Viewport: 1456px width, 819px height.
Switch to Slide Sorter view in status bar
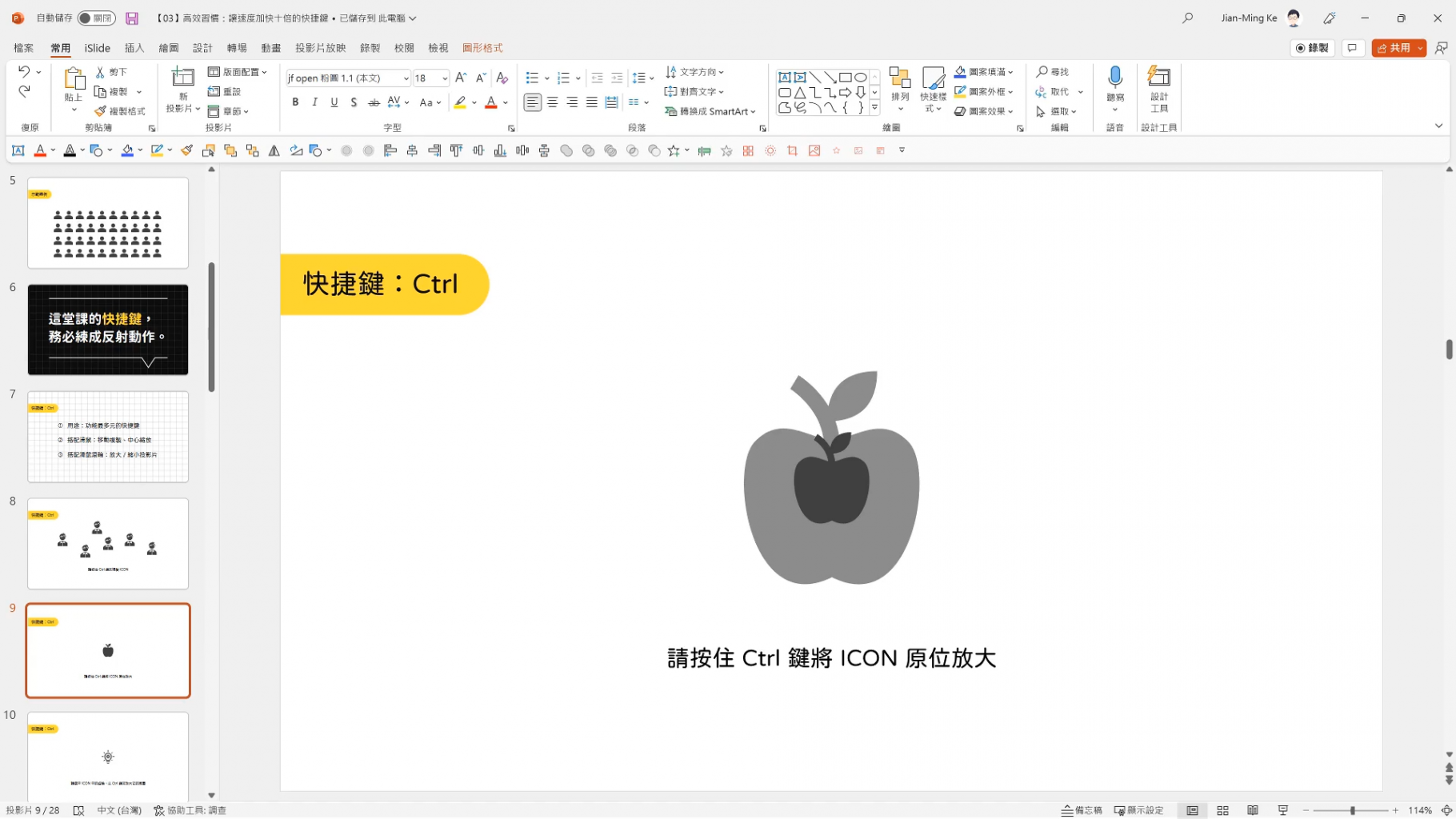(1222, 810)
